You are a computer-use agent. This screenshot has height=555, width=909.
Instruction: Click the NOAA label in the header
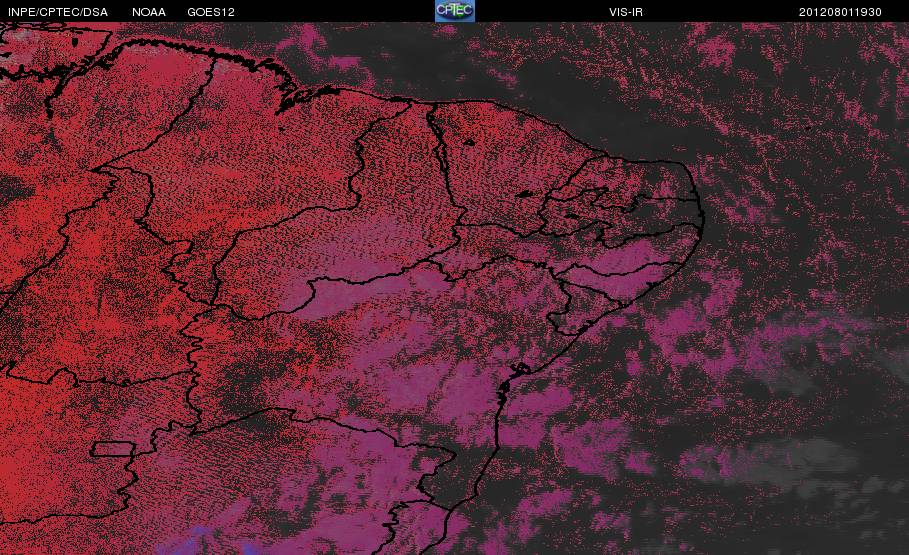point(149,12)
